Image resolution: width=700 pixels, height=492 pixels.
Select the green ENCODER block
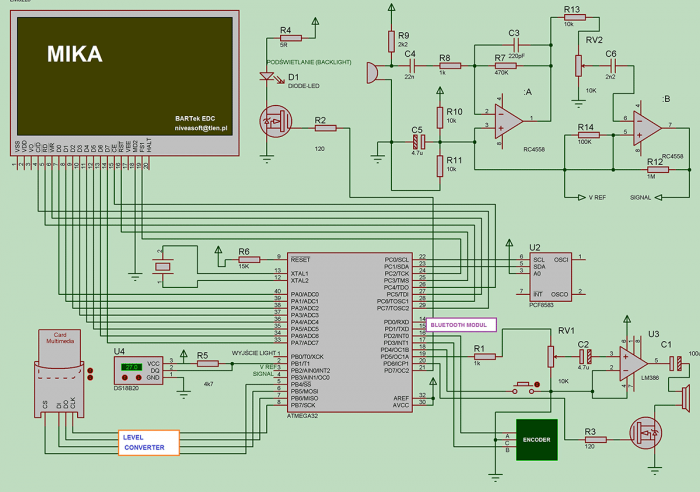tap(535, 438)
